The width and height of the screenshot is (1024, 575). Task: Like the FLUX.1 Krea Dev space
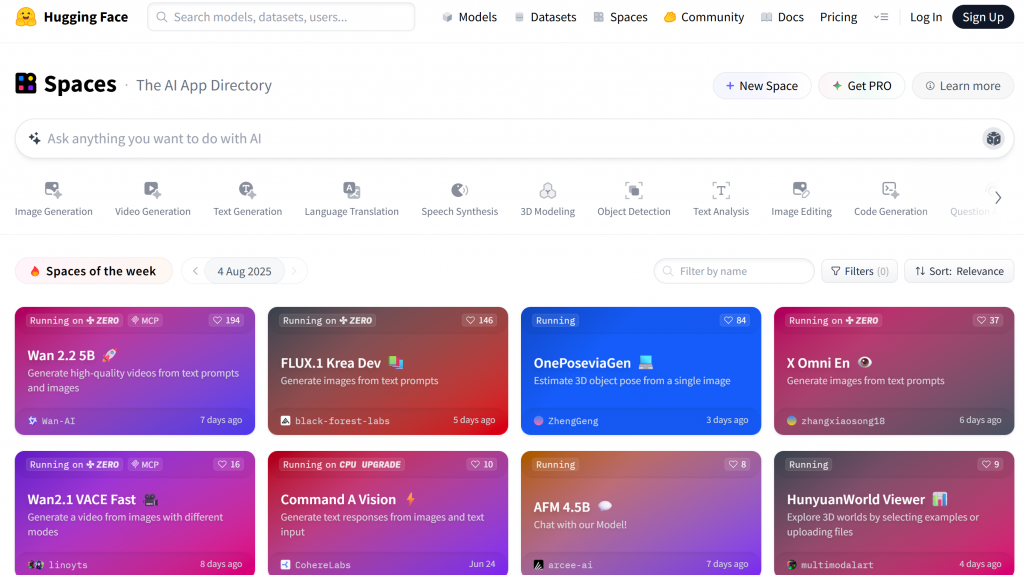pos(479,320)
